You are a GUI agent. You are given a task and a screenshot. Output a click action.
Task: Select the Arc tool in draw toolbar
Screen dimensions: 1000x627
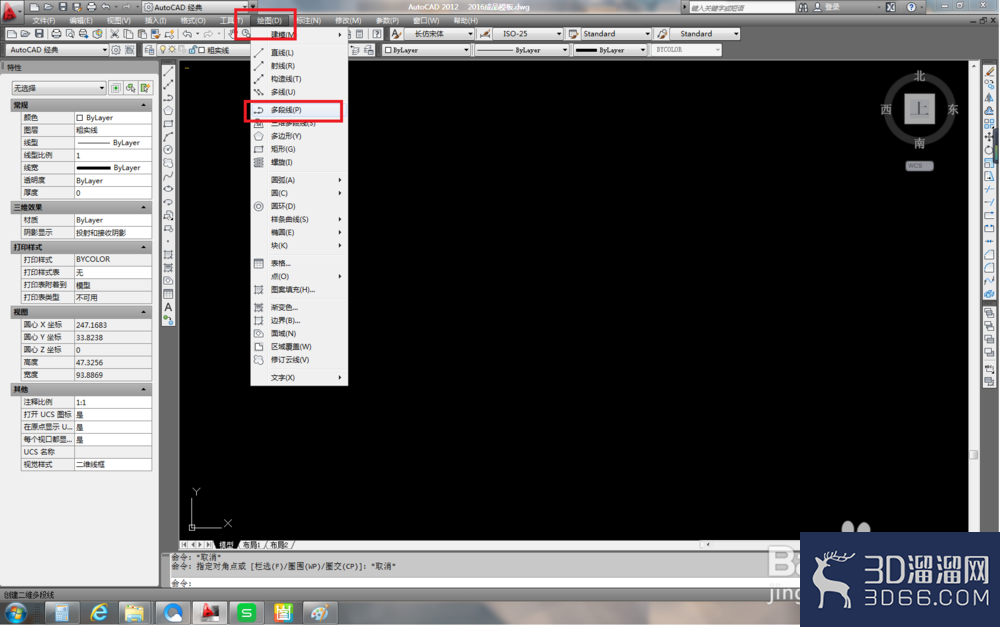click(168, 136)
